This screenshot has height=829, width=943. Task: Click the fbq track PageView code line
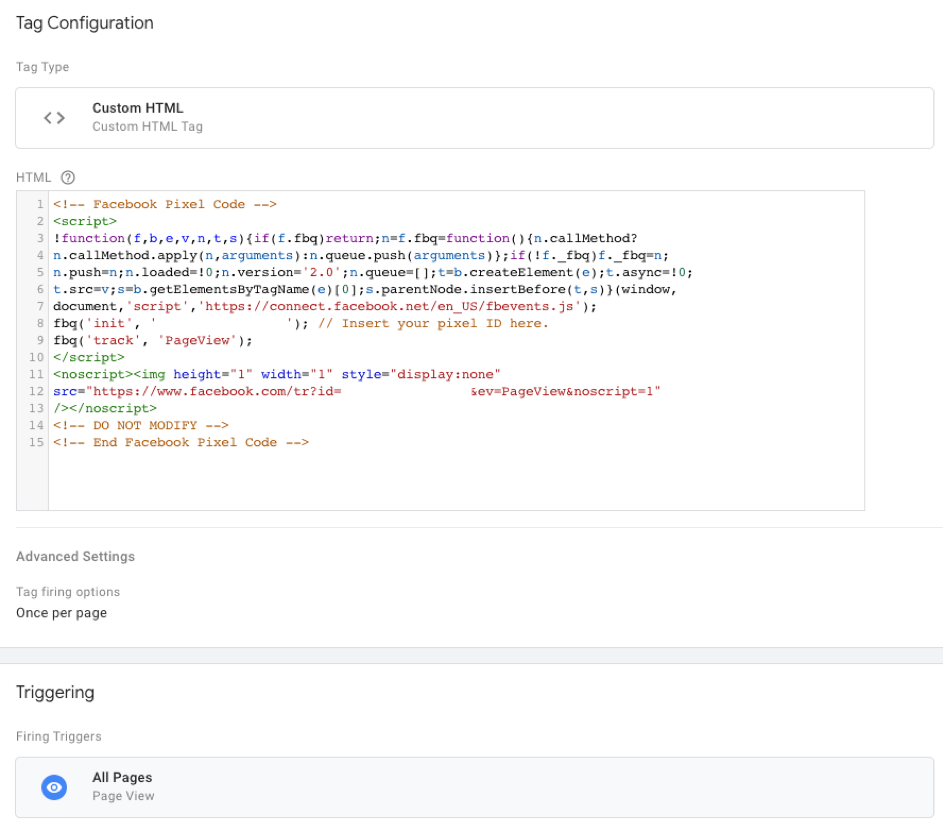tap(152, 340)
